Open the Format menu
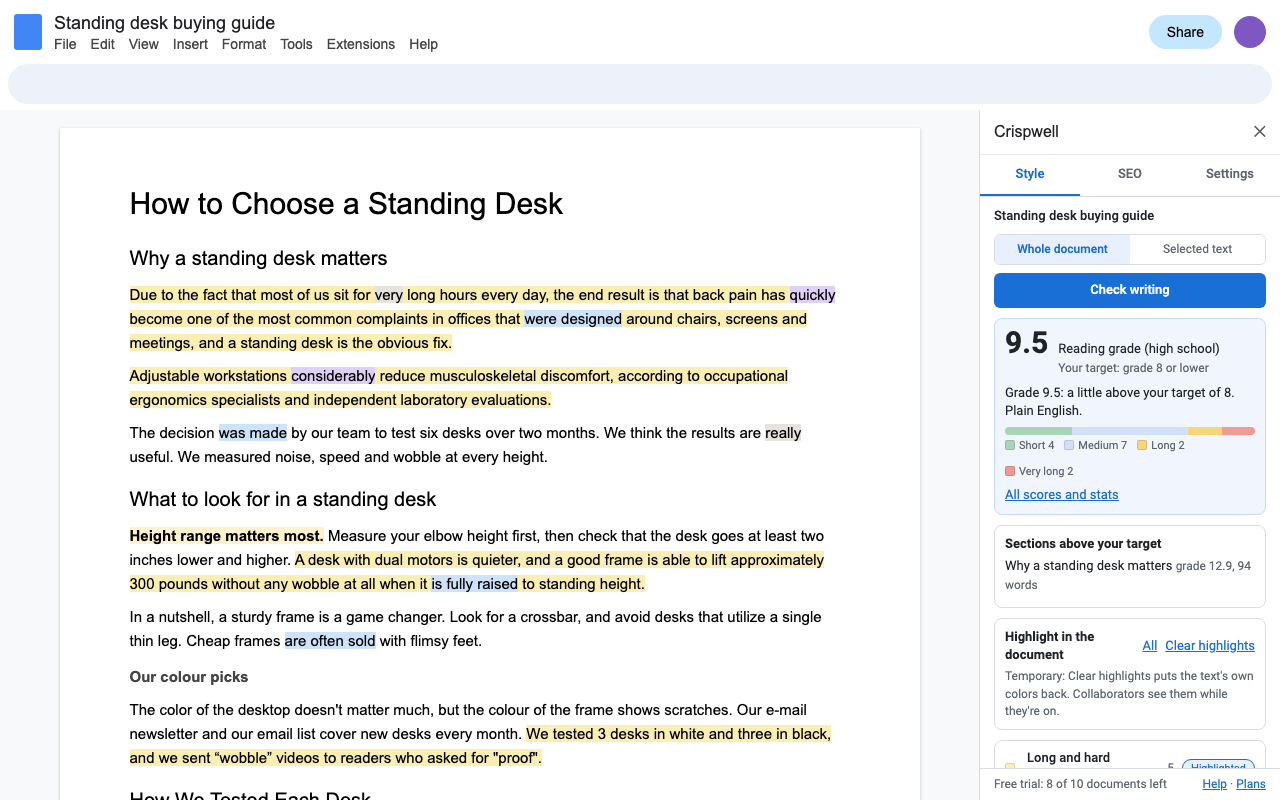 244,44
